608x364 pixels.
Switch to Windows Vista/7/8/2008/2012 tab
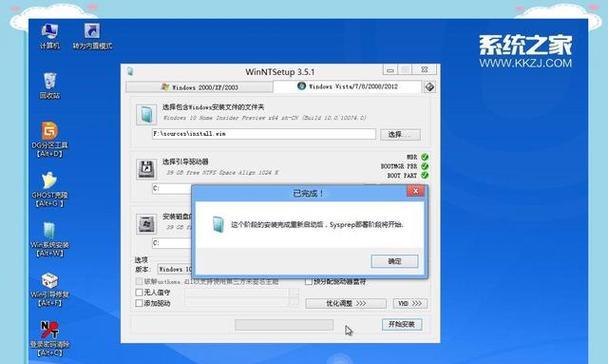pyautogui.click(x=347, y=86)
